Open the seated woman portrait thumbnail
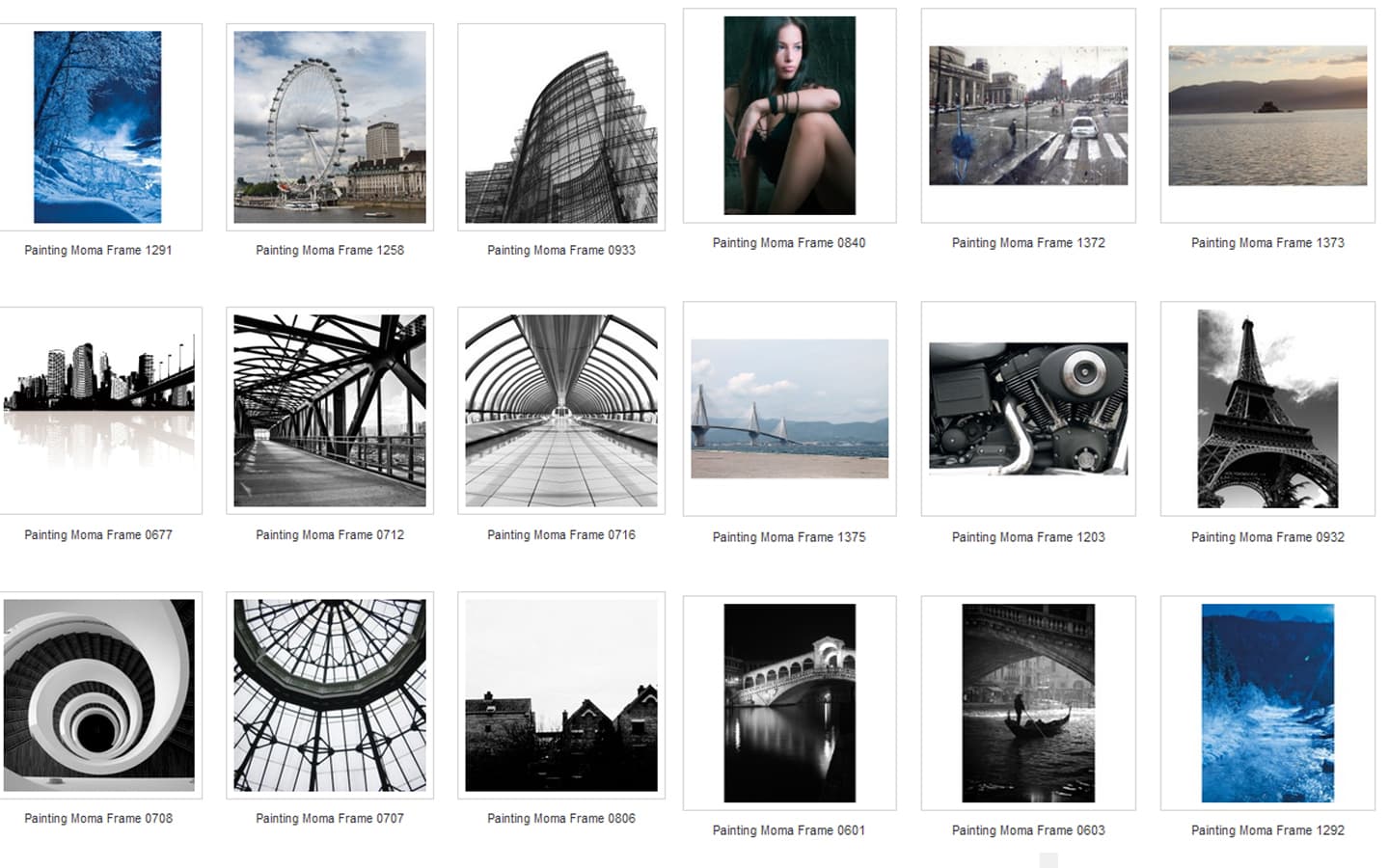This screenshot has width=1389, height=868. point(789,115)
